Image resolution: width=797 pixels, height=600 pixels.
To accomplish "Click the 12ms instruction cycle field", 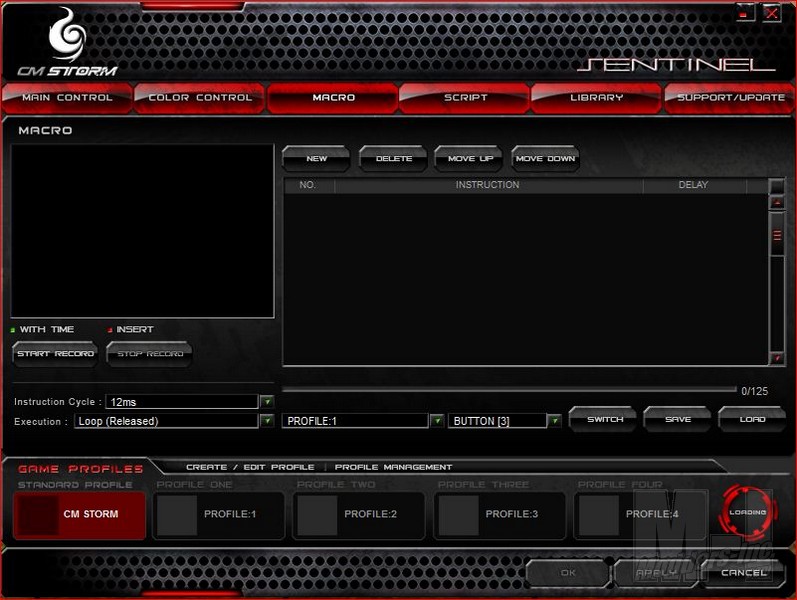I will (x=182, y=402).
